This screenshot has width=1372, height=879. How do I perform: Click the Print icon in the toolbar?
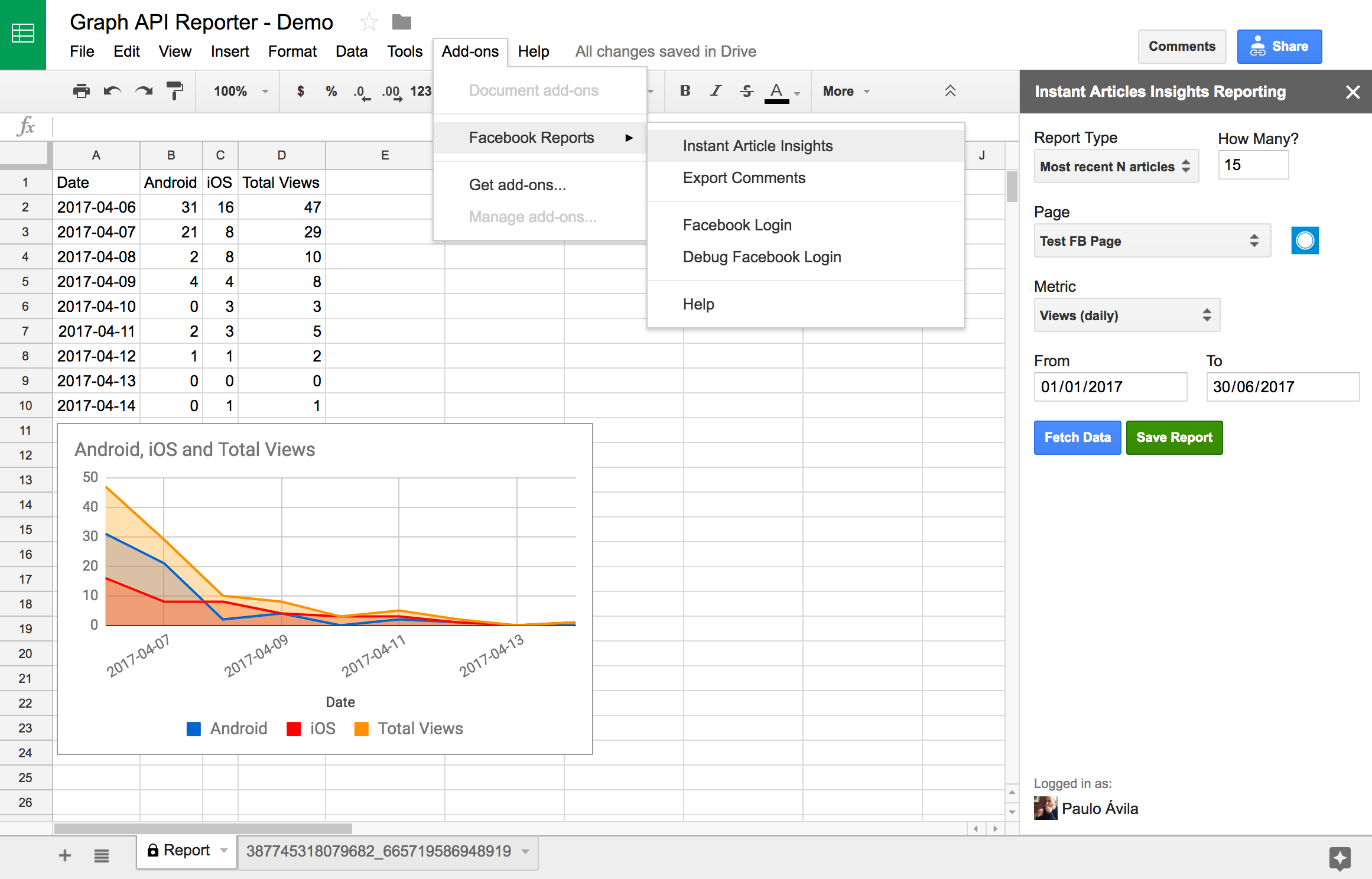(x=81, y=91)
